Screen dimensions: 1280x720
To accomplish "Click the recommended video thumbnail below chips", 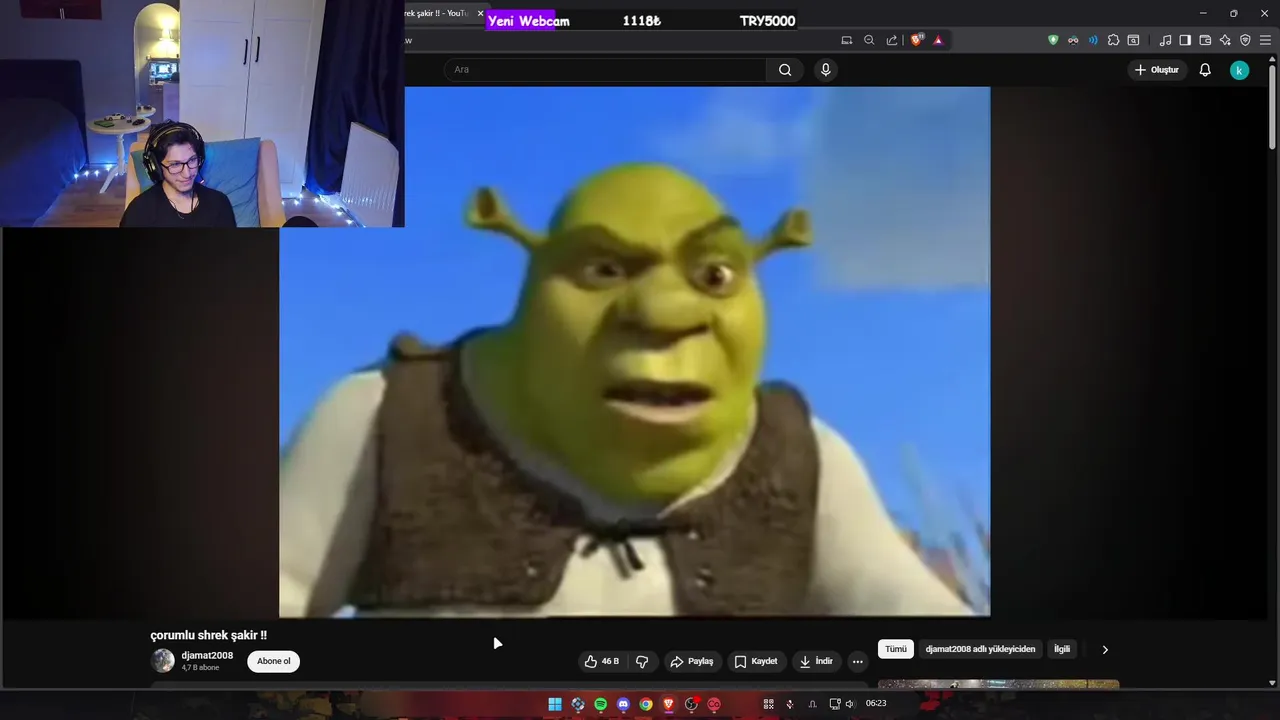I will pyautogui.click(x=998, y=685).
